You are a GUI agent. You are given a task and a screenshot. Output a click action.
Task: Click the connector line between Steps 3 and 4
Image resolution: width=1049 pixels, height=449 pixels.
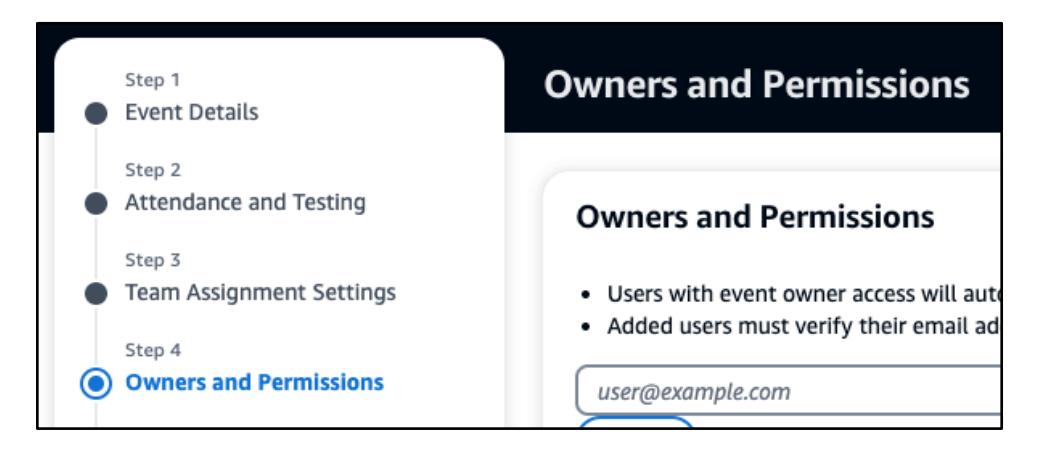(x=96, y=338)
